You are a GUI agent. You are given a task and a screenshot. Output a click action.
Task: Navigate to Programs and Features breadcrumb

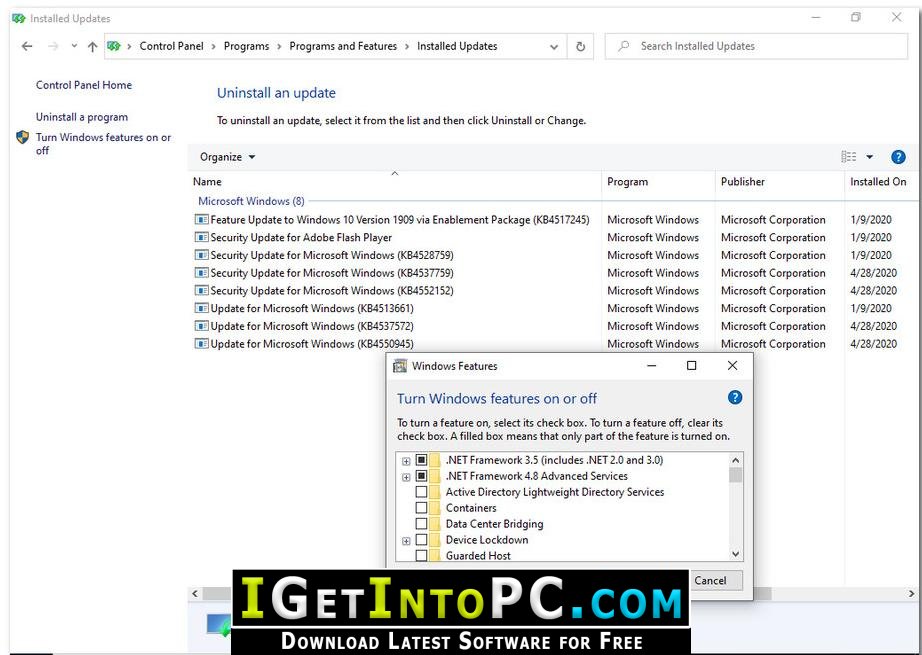point(343,46)
